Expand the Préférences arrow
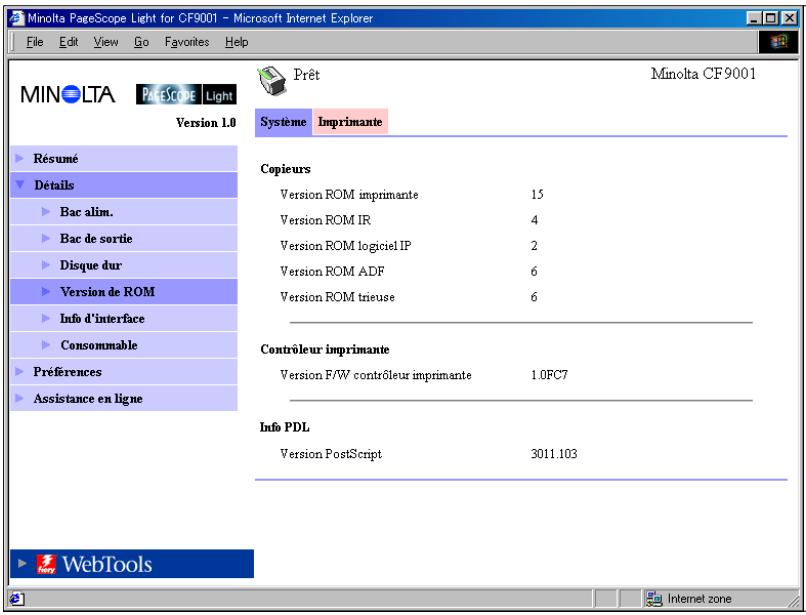 (20, 371)
